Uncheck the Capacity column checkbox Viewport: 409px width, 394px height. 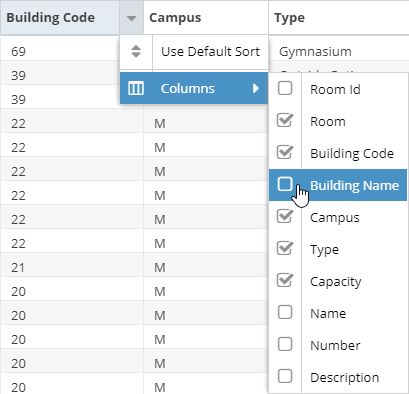285,280
